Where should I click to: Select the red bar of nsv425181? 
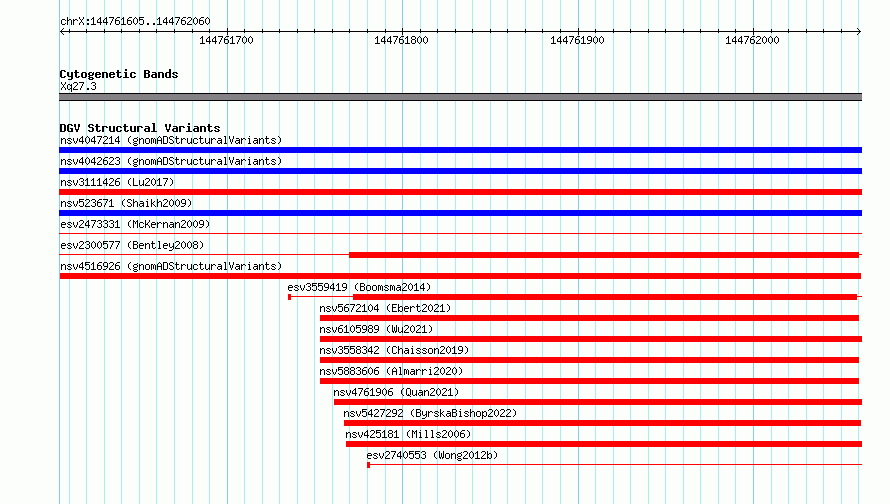pyautogui.click(x=604, y=444)
